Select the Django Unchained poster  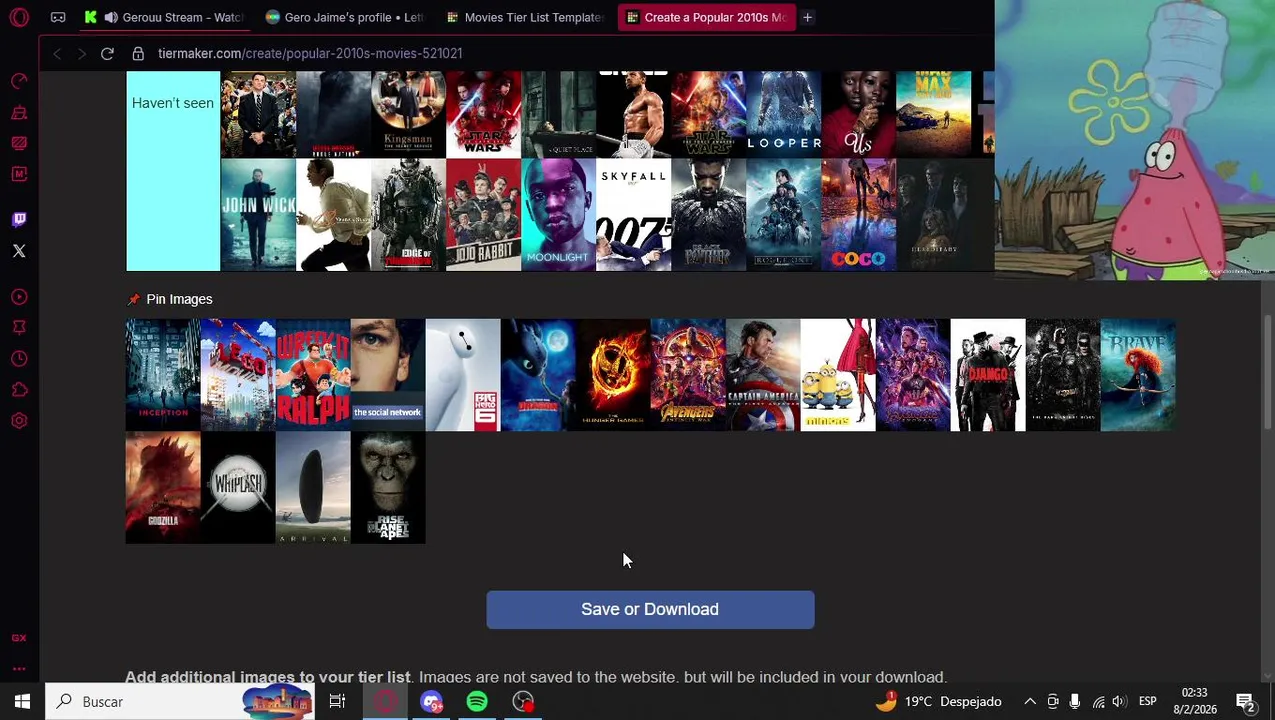click(x=988, y=375)
